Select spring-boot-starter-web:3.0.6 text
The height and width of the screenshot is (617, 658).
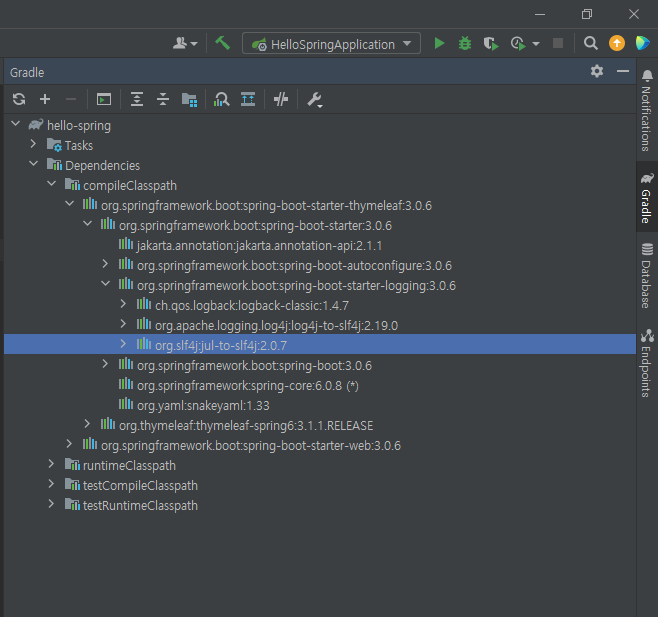pos(251,445)
